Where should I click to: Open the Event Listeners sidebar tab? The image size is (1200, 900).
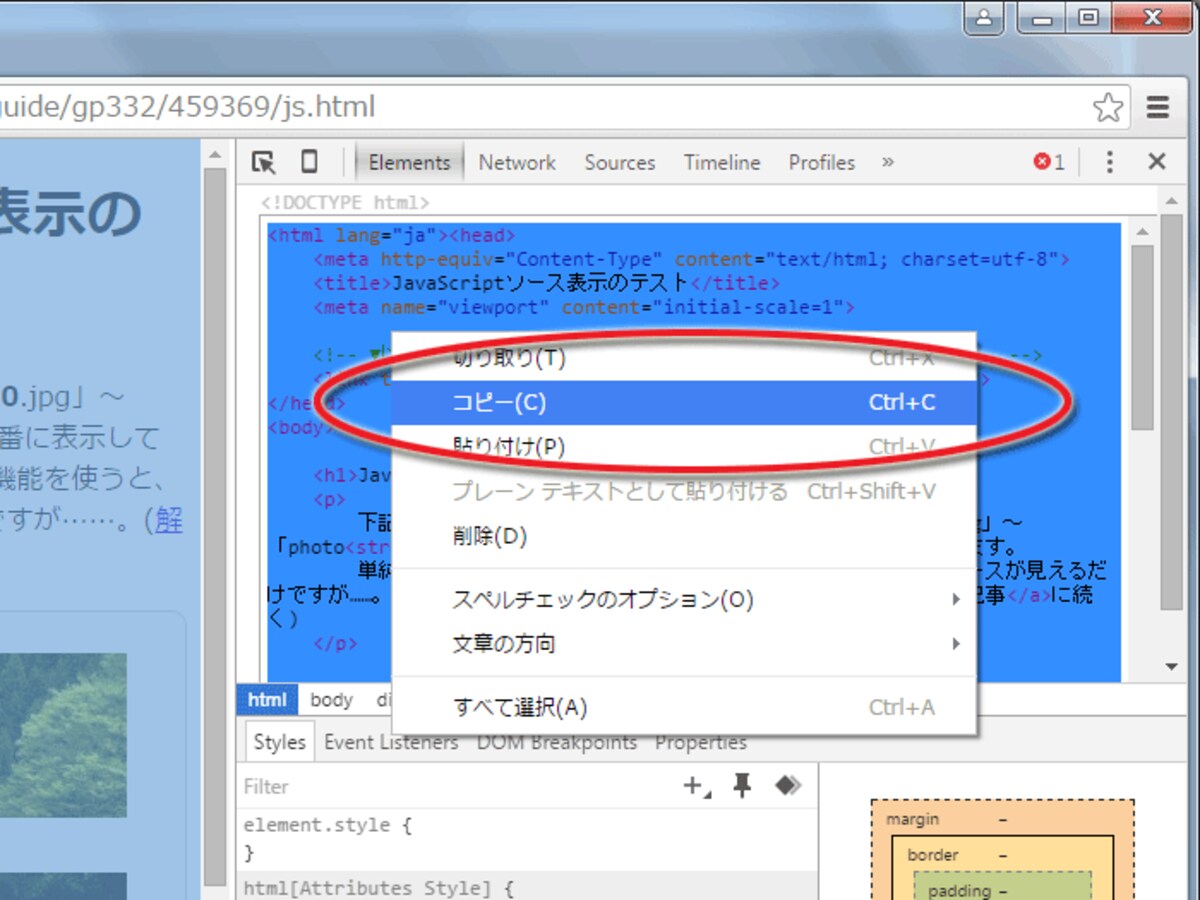pyautogui.click(x=391, y=742)
